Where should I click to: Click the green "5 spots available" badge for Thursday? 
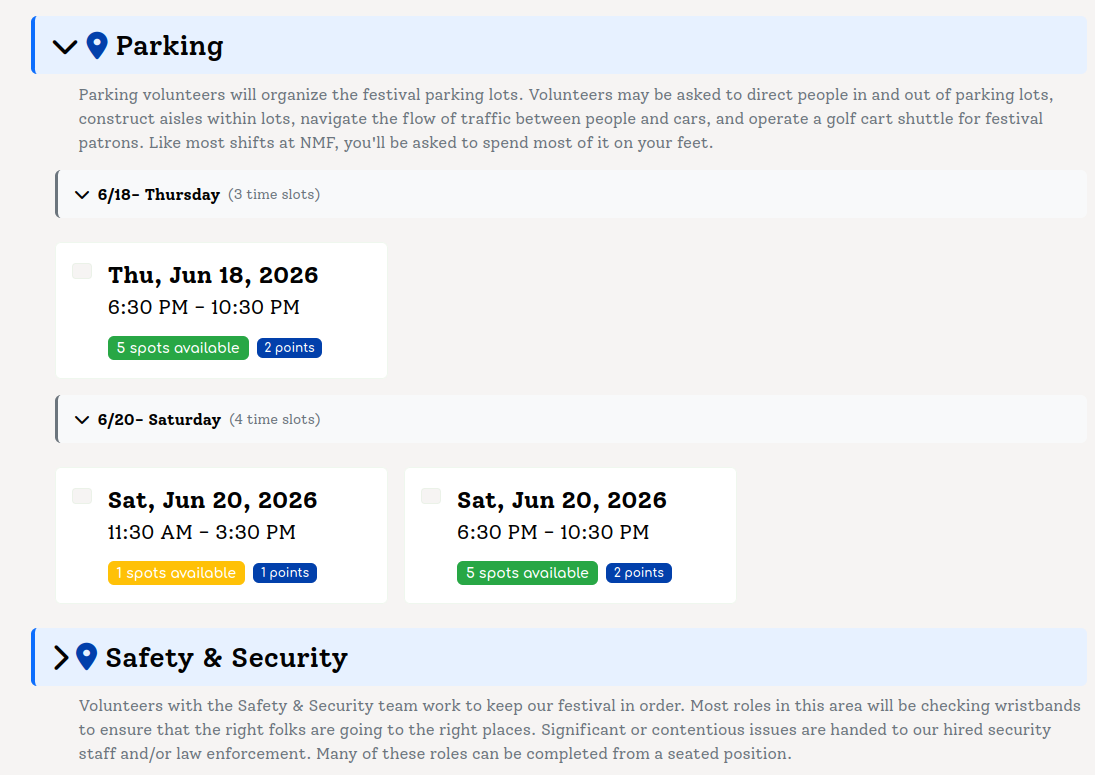click(x=178, y=347)
